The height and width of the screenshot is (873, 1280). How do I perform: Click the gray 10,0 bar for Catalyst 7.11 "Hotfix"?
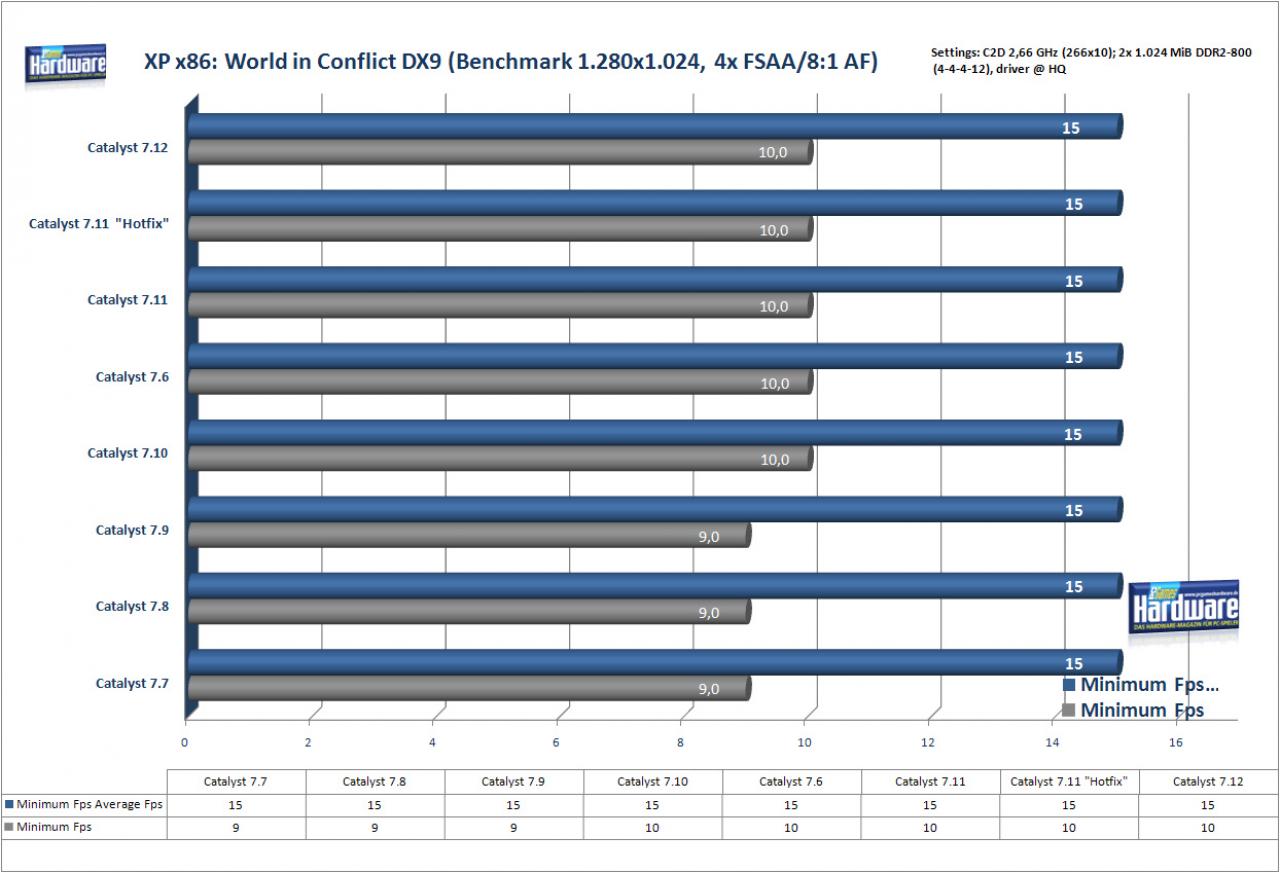tap(500, 229)
